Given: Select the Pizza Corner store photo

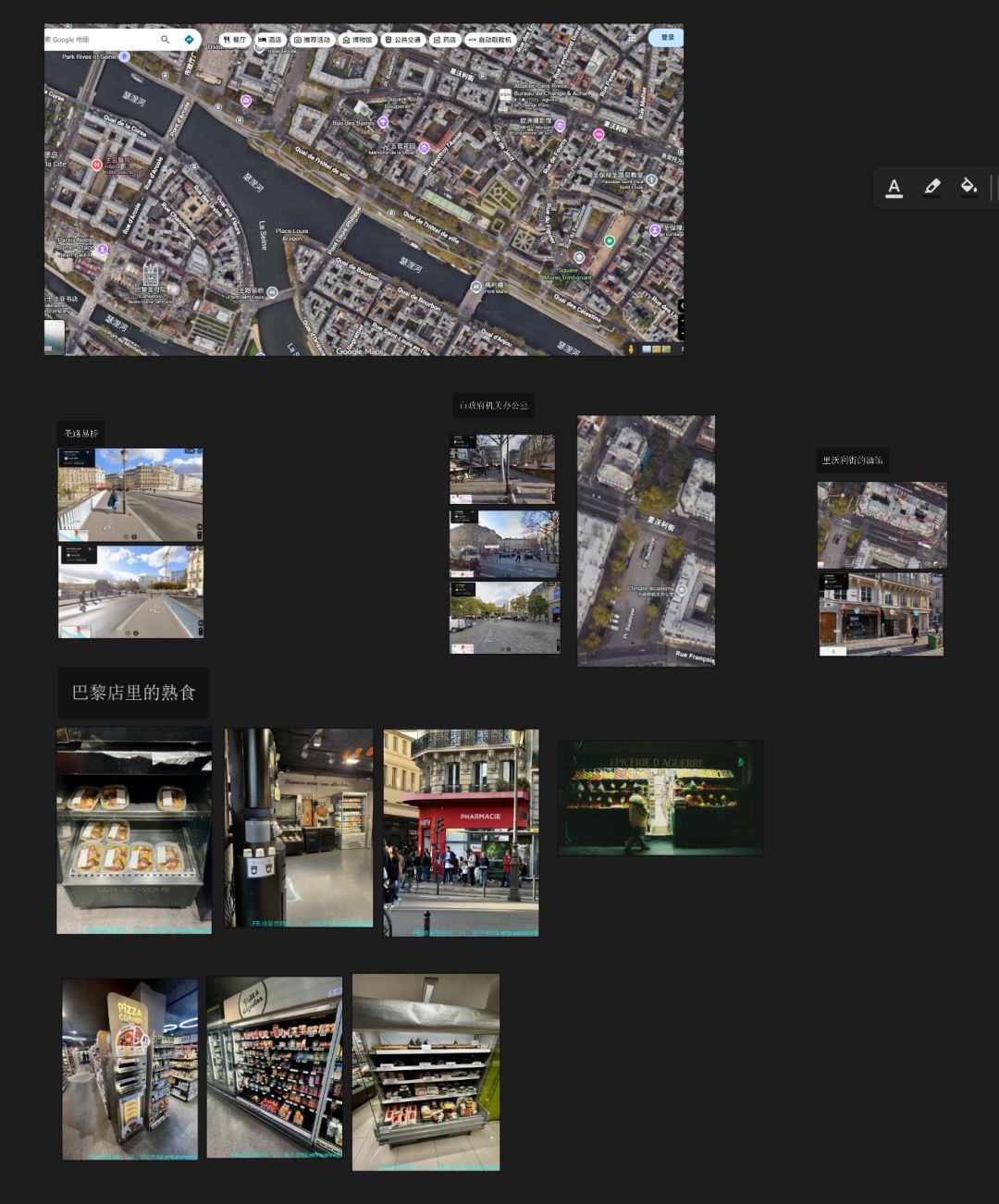Looking at the screenshot, I should [129, 1069].
